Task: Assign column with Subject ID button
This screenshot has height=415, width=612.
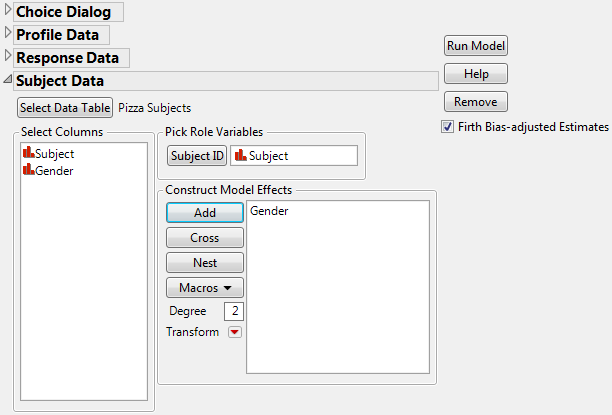Action: (x=197, y=155)
